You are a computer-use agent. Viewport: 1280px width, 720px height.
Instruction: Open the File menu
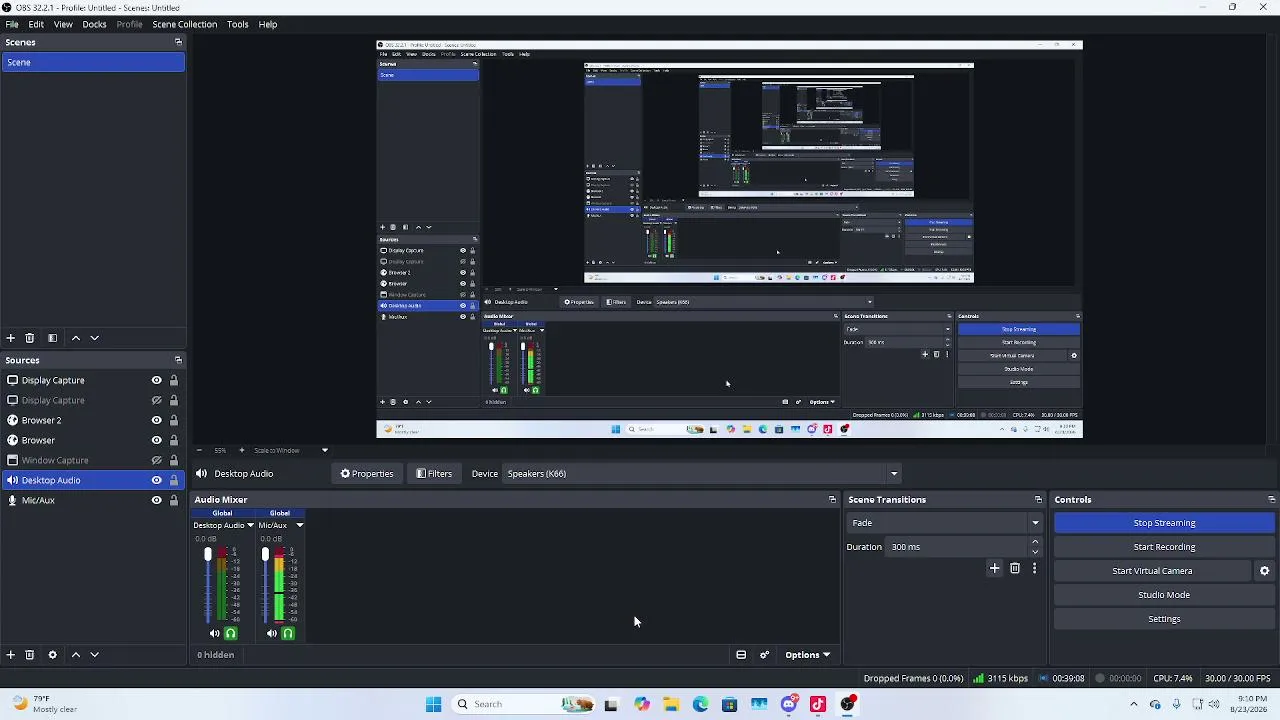pos(12,24)
